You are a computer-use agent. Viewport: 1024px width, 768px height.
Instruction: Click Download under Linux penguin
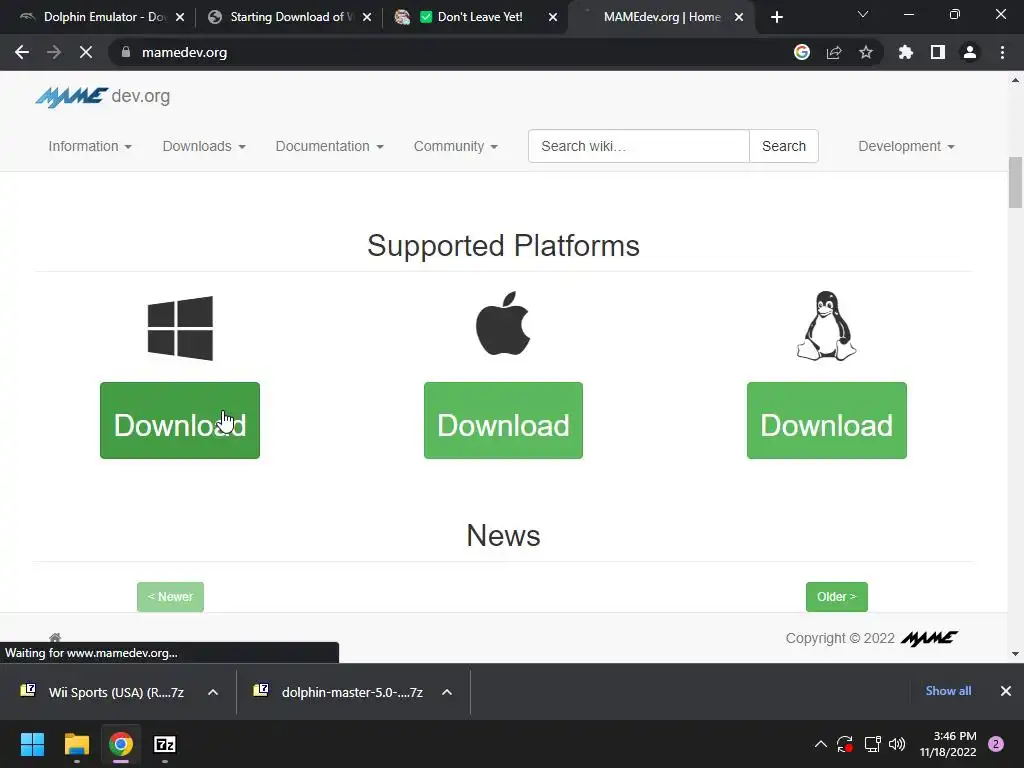827,421
